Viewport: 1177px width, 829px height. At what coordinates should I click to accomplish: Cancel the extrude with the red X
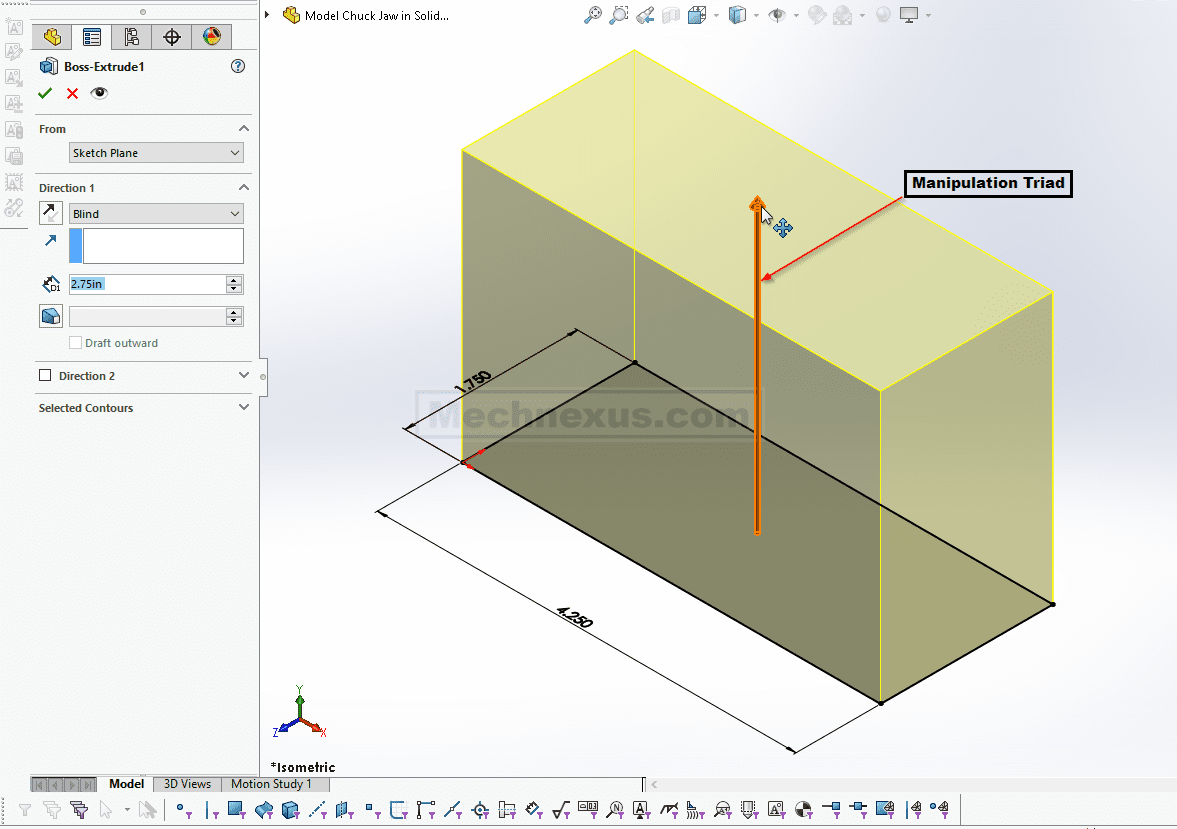(x=72, y=93)
